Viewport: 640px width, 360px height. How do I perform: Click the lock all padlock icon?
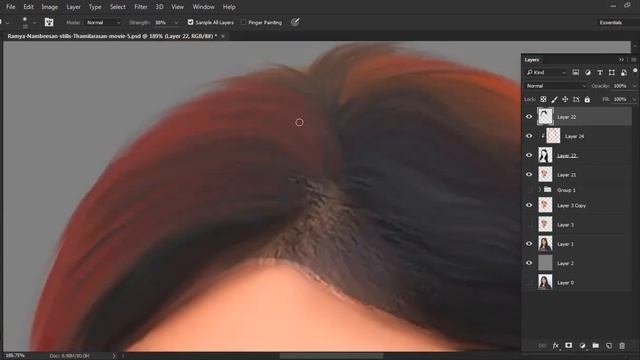pyautogui.click(x=587, y=99)
